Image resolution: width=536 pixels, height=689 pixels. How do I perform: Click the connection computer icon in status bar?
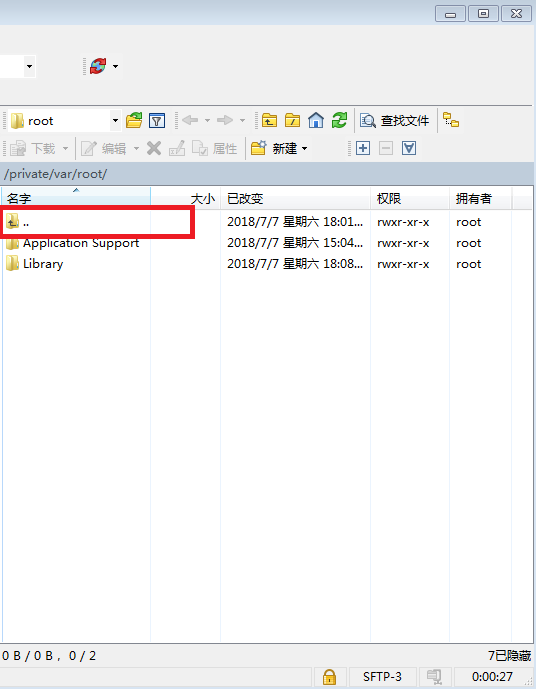click(435, 677)
